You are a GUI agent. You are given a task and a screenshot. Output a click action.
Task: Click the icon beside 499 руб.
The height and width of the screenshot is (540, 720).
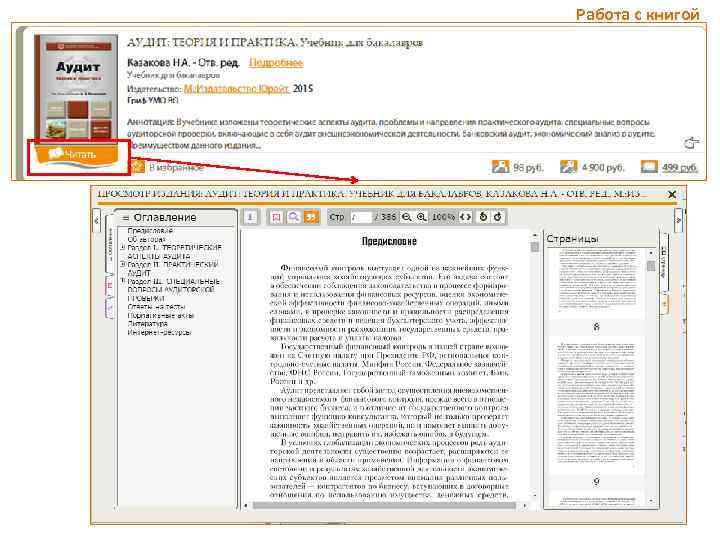[649, 167]
